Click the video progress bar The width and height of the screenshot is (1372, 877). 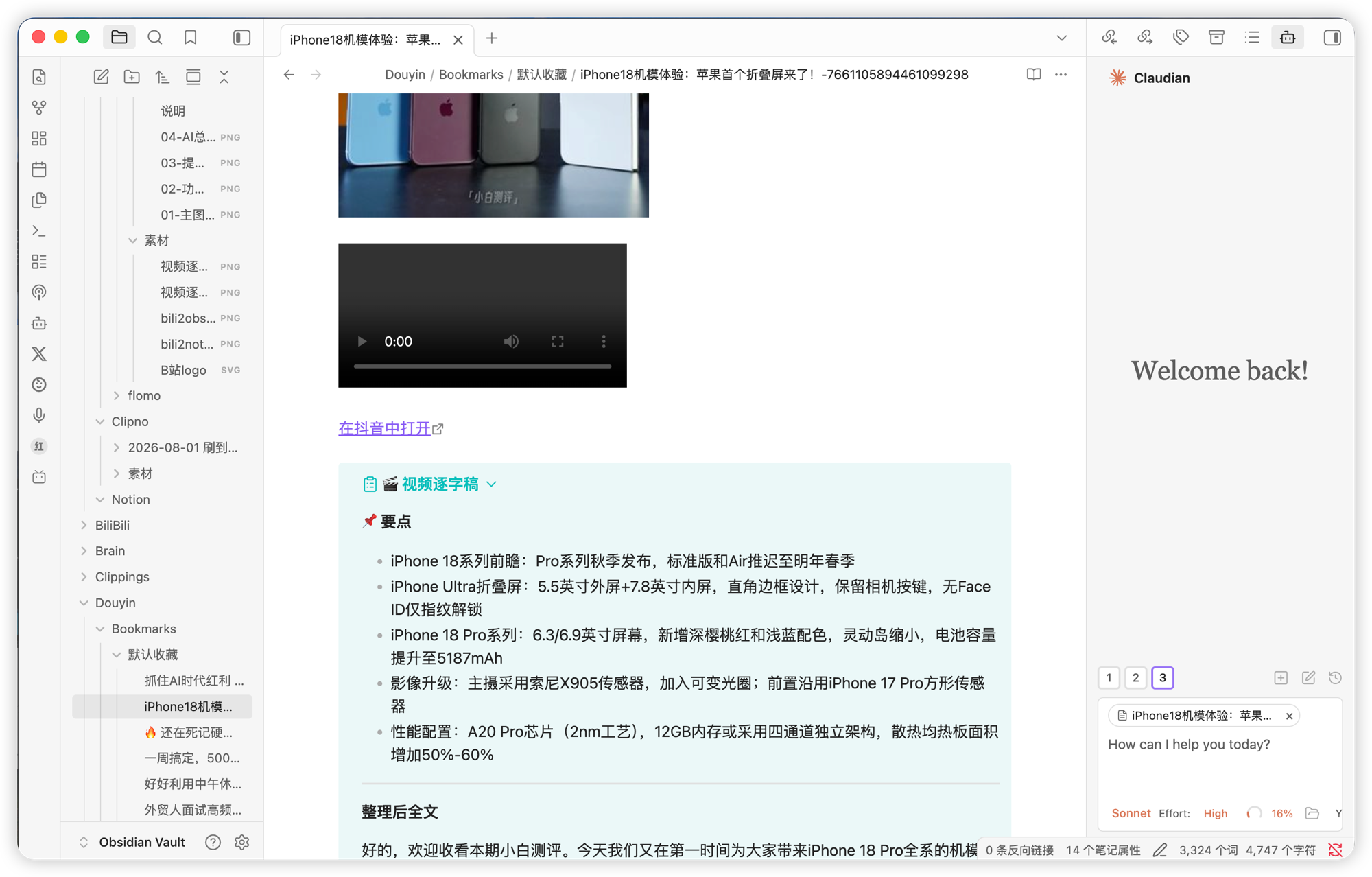(482, 366)
